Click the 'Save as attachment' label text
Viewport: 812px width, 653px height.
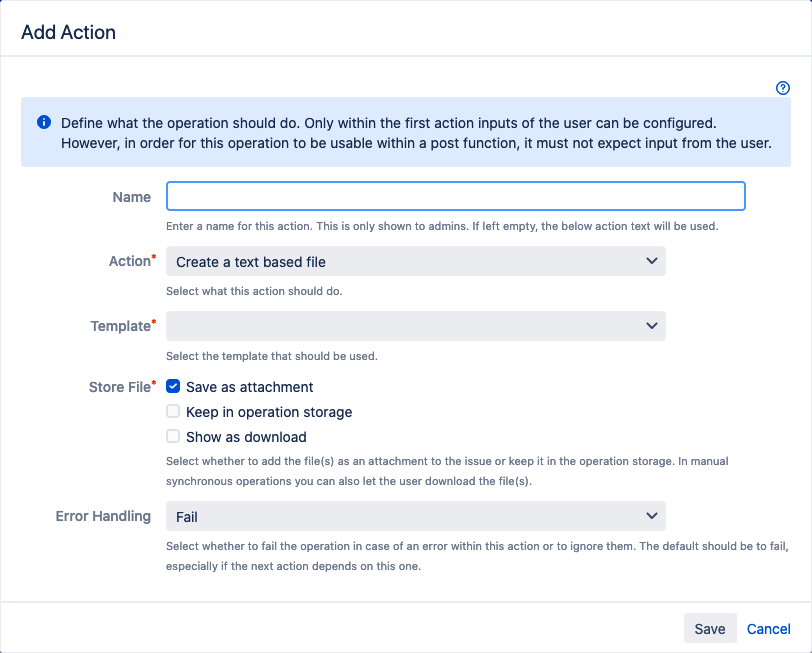(249, 387)
